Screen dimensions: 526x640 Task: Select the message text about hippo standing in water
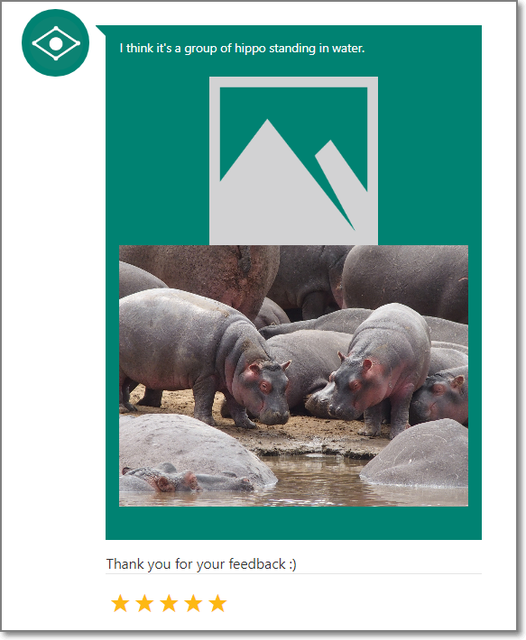point(242,48)
